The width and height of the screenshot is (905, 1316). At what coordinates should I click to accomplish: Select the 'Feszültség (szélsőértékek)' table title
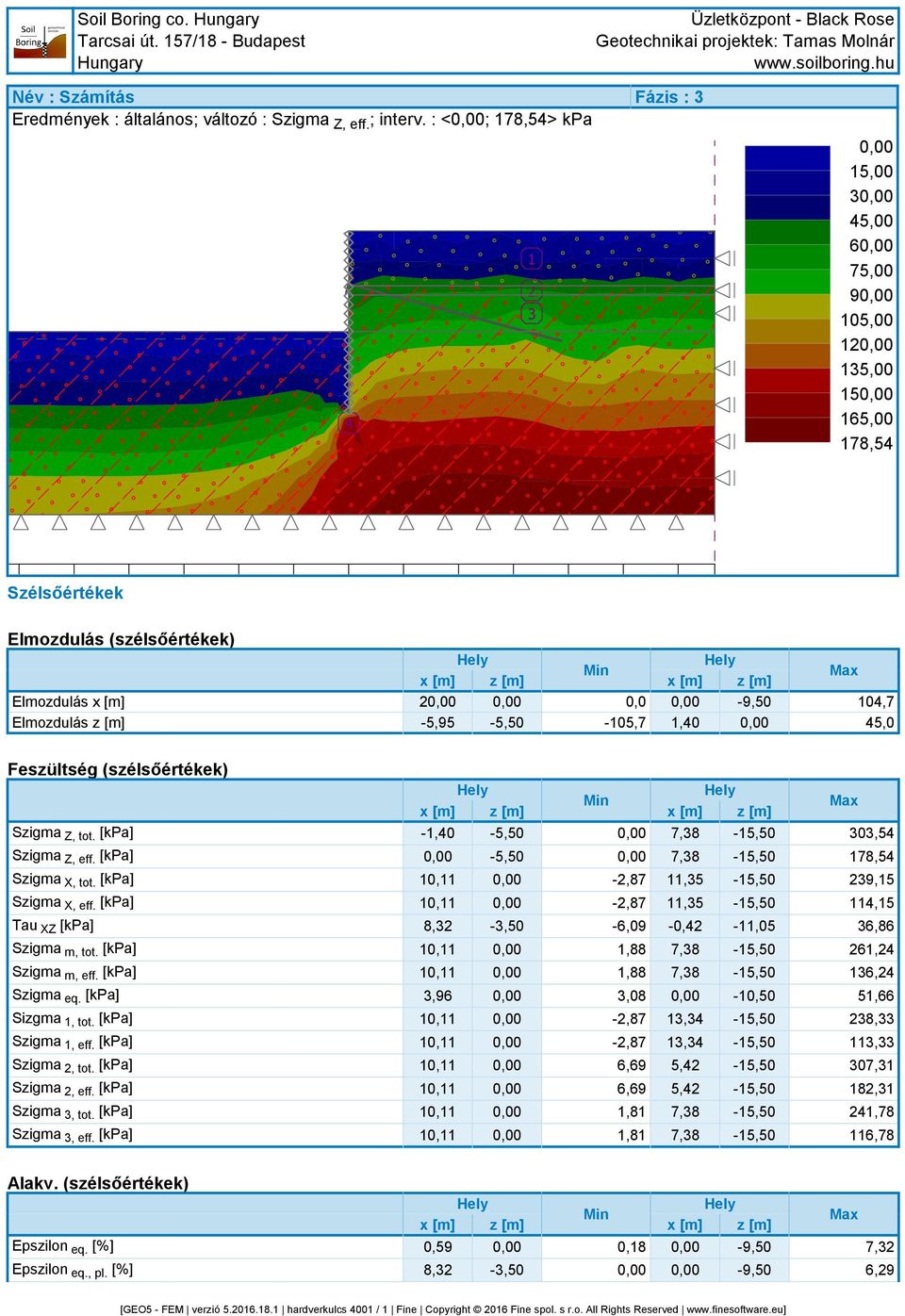tap(118, 769)
